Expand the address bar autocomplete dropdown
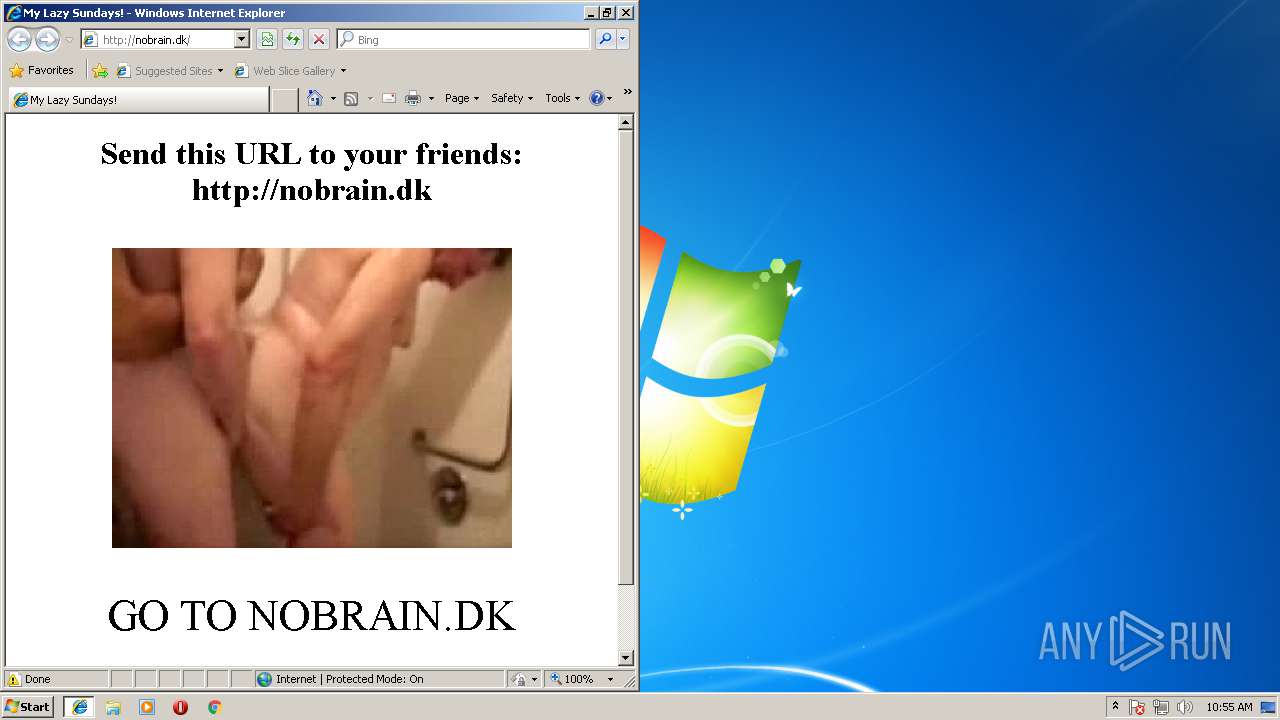The image size is (1280, 720). pyautogui.click(x=241, y=39)
